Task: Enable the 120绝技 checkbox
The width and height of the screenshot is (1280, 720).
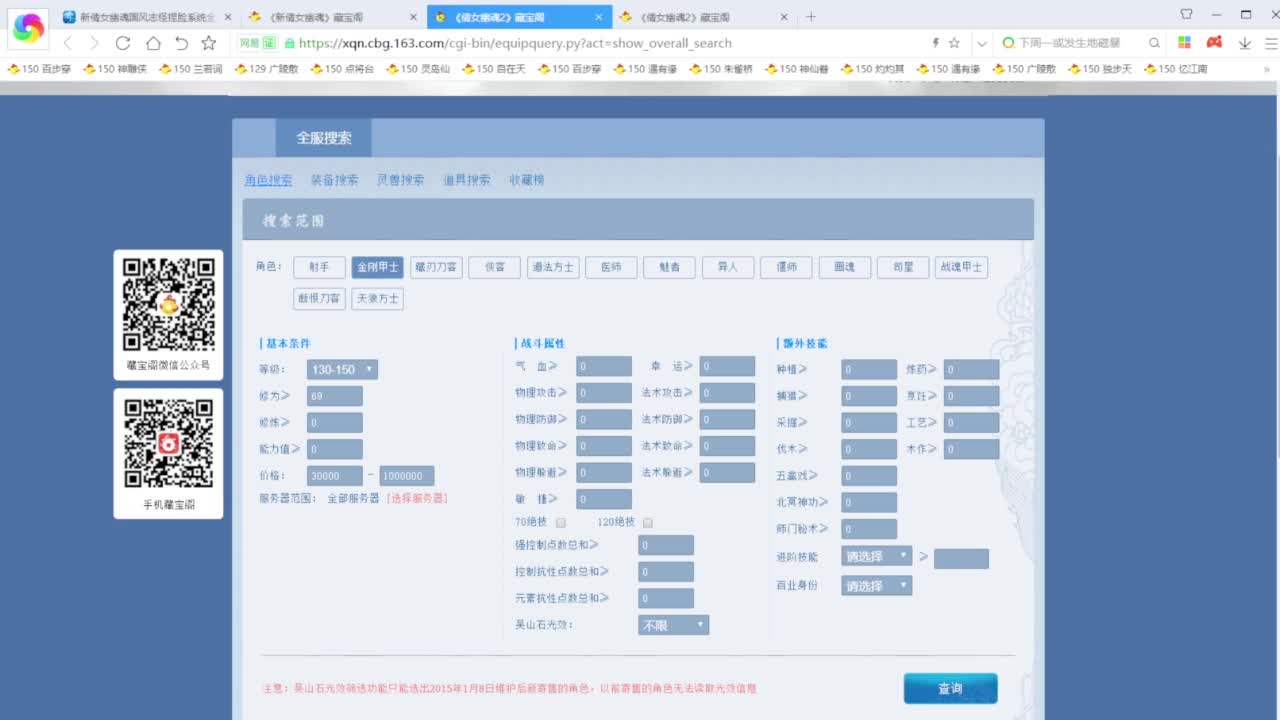Action: (x=647, y=521)
